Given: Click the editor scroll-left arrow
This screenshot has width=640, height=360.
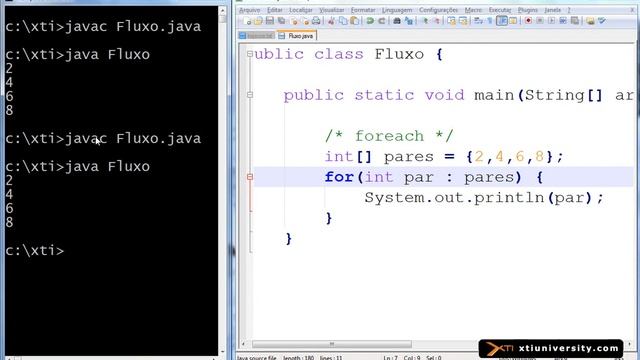Looking at the screenshot, I should point(243,344).
